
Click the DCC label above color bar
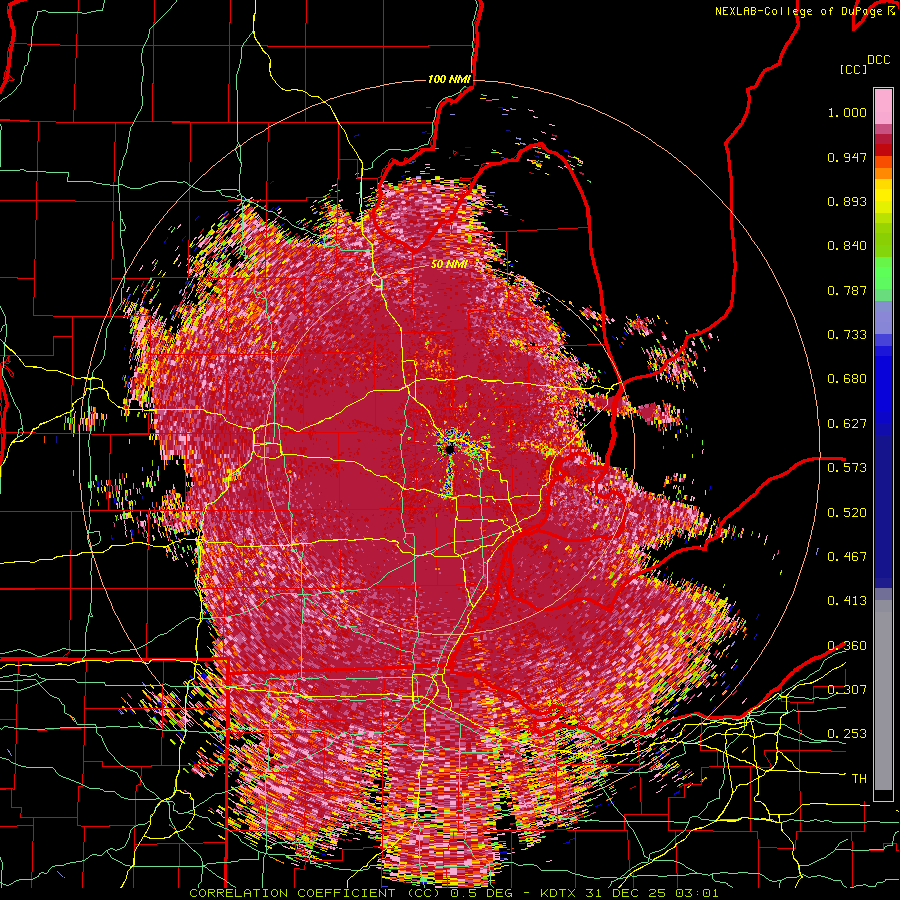879,60
